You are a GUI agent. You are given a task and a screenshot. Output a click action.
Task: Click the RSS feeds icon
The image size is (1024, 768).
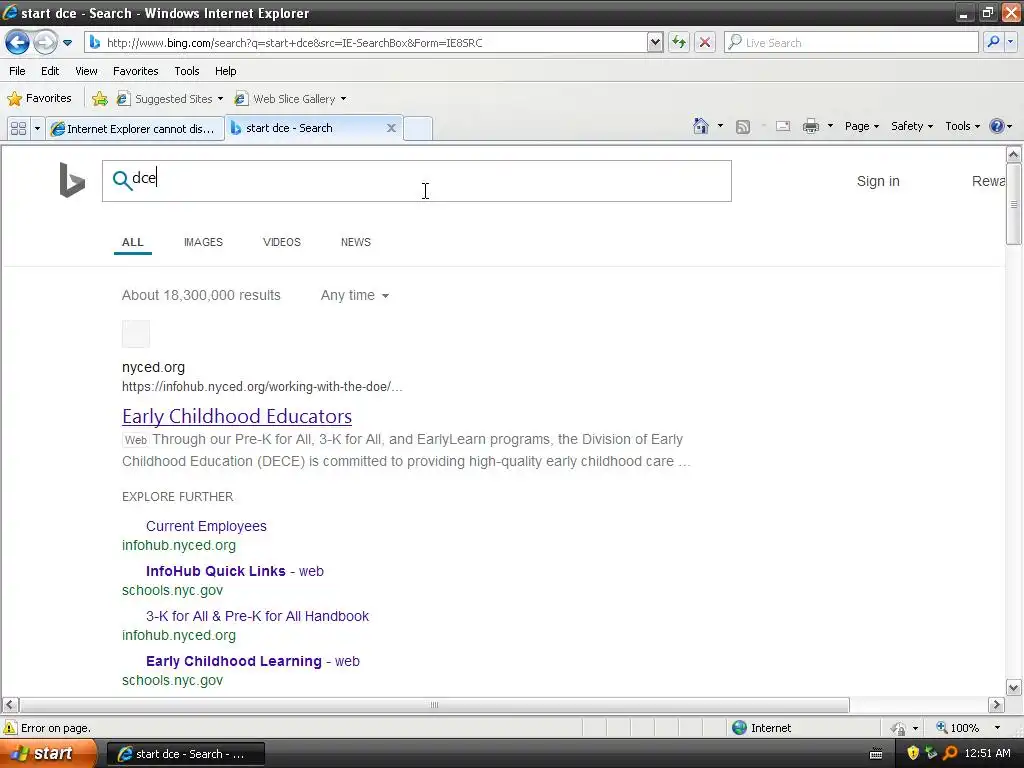tap(743, 127)
